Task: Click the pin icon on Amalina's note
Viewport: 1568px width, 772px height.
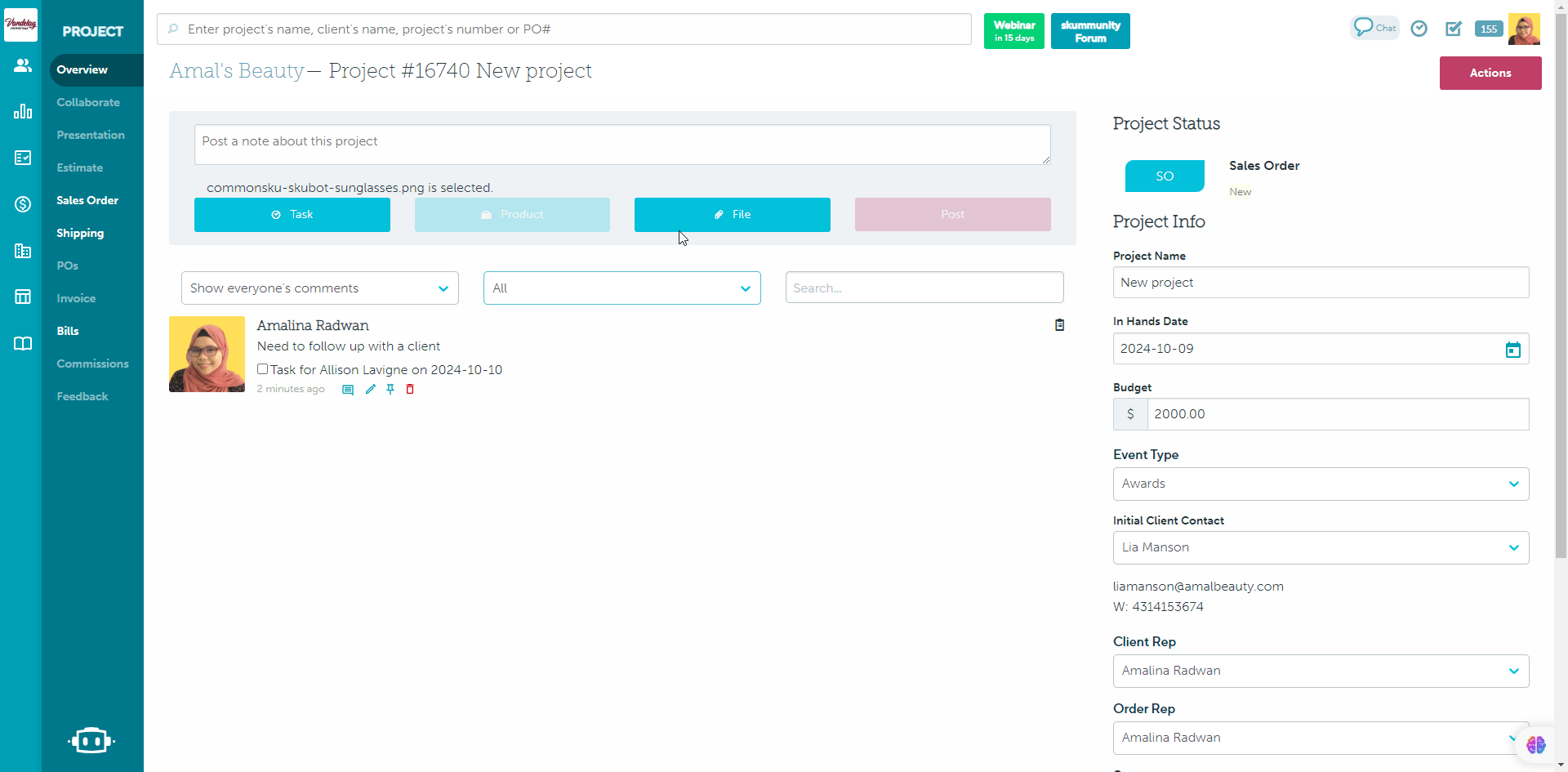Action: click(390, 390)
